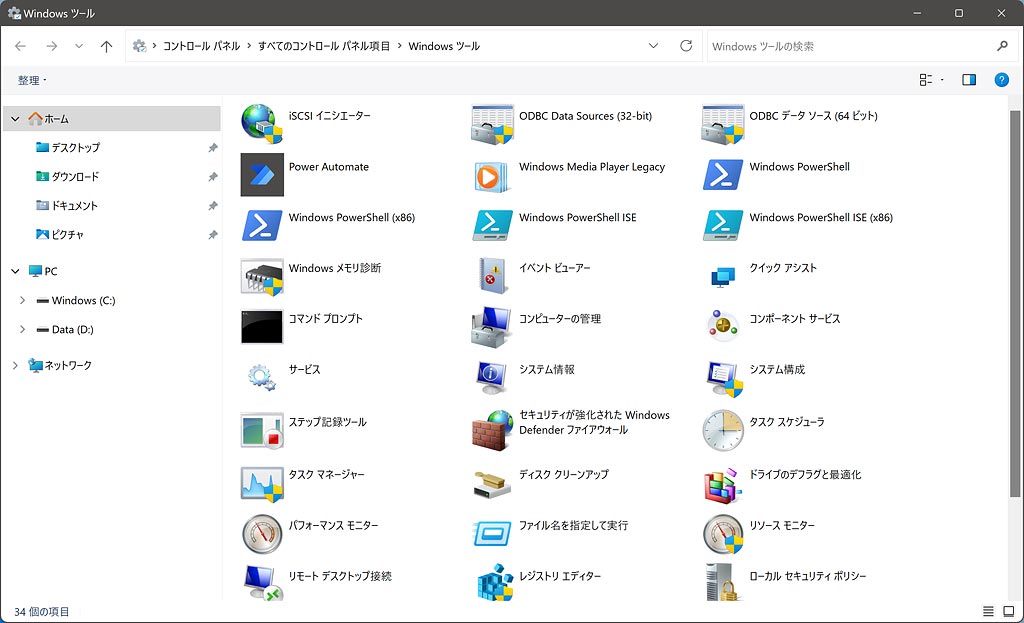Click the Windows ツール breadcrumb segment

(444, 46)
